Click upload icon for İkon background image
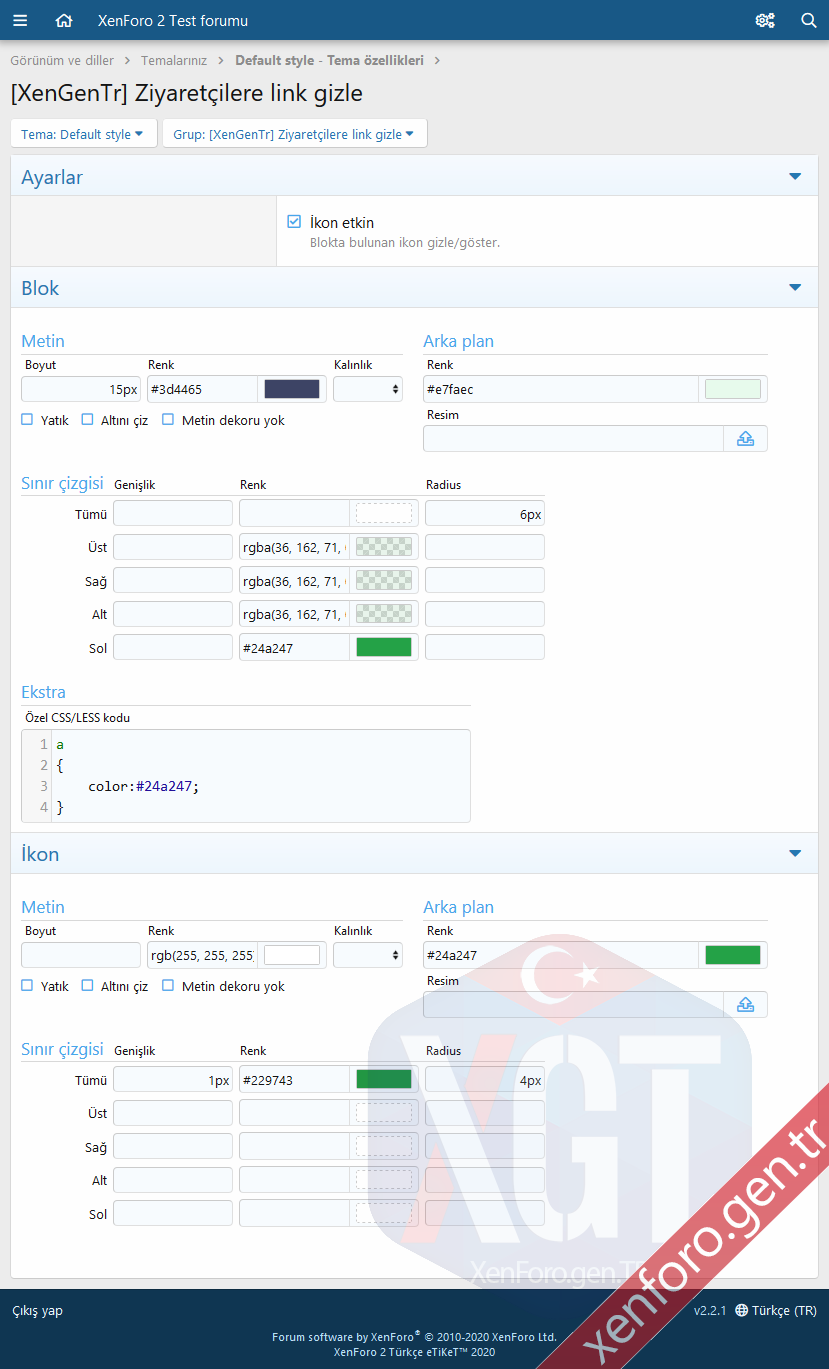Viewport: 829px width, 1369px height. tap(745, 1004)
